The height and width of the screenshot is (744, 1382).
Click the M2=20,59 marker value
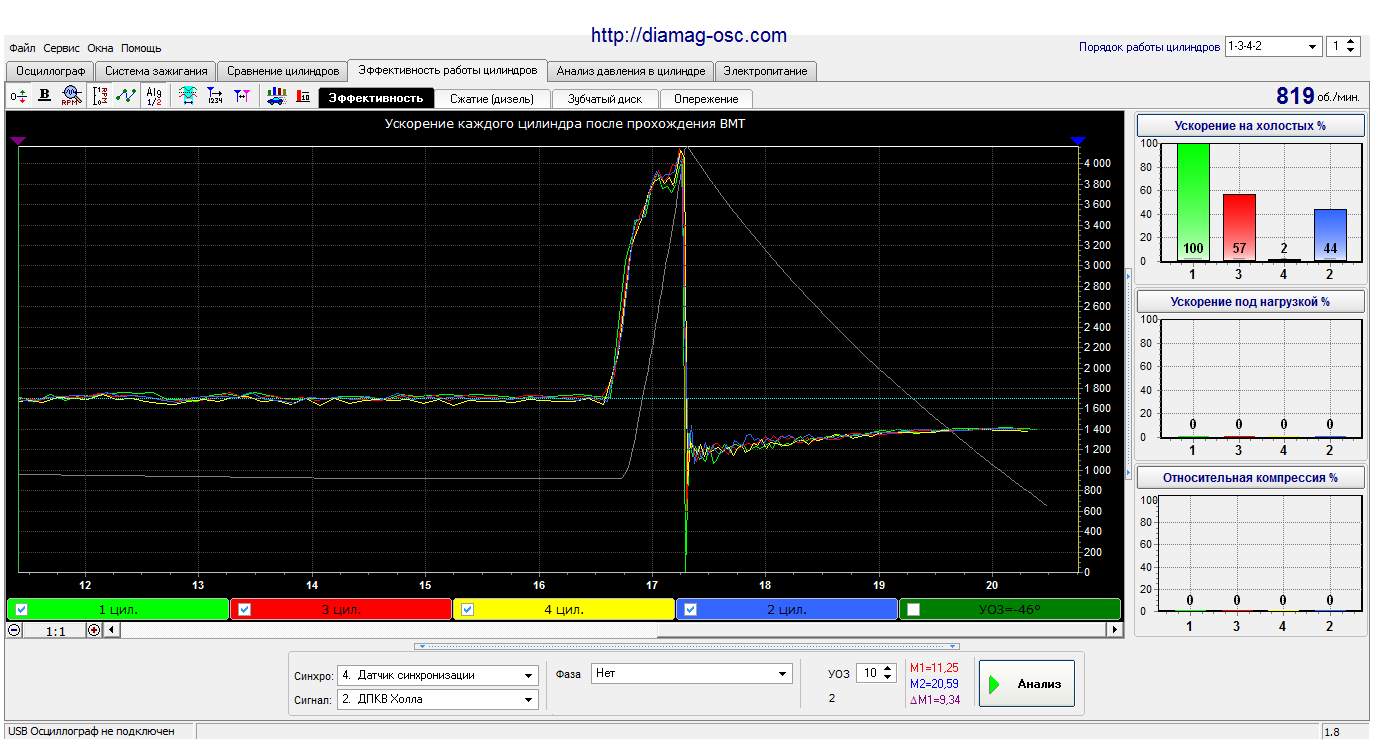[935, 683]
